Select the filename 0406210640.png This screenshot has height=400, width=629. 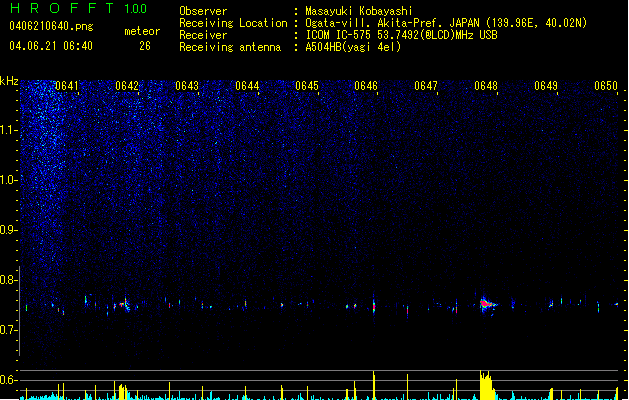point(51,26)
